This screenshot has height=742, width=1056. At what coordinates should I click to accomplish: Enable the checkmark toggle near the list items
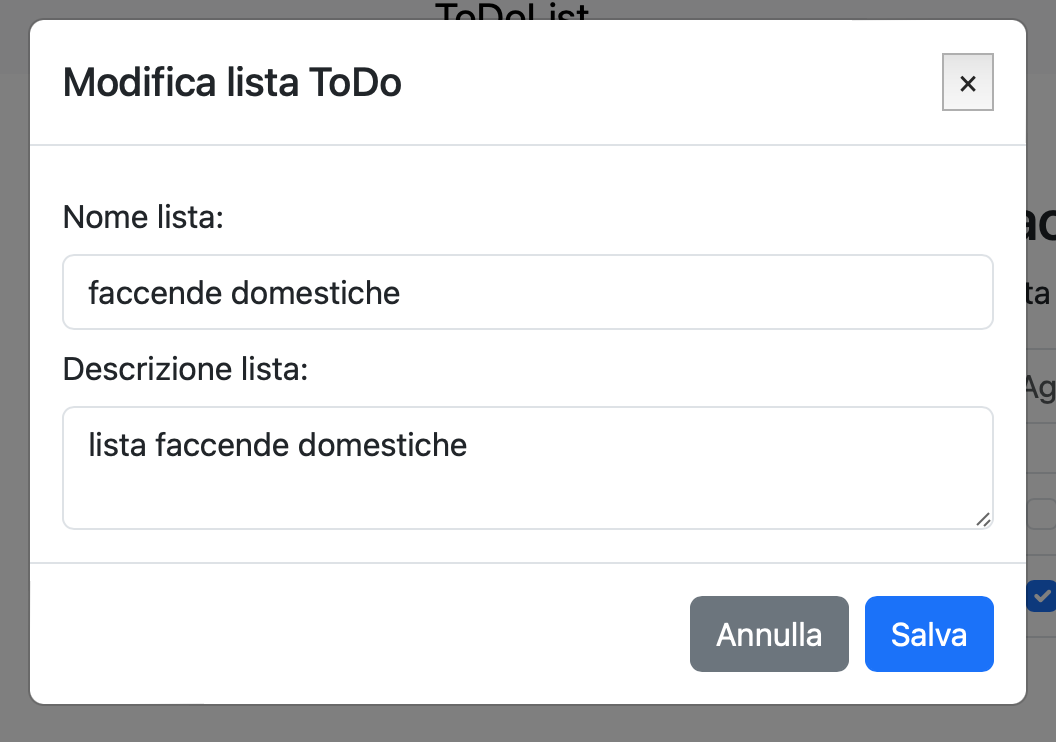coord(1042,596)
